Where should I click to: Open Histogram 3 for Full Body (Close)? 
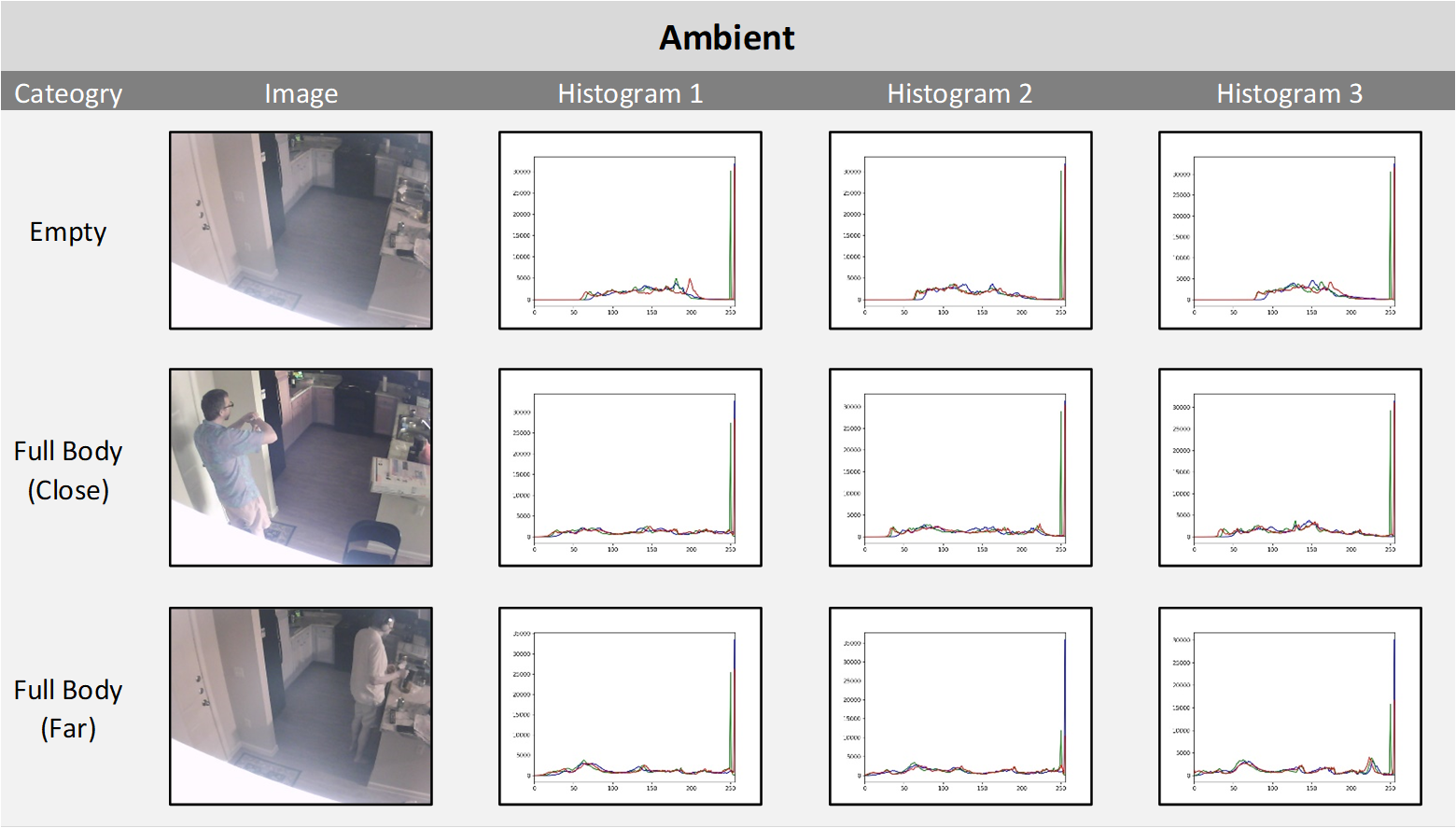[x=1290, y=468]
